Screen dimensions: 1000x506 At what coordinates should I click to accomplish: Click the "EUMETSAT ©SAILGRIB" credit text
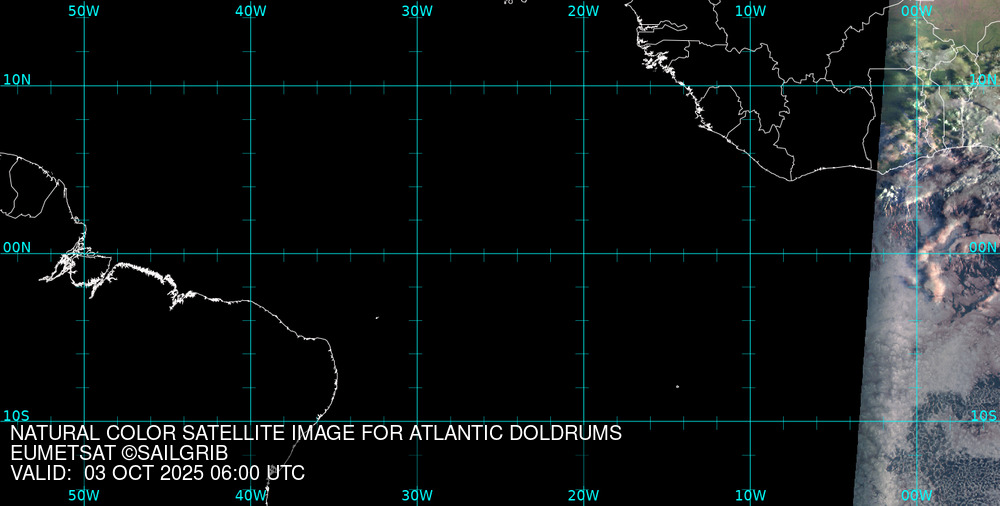tap(119, 454)
